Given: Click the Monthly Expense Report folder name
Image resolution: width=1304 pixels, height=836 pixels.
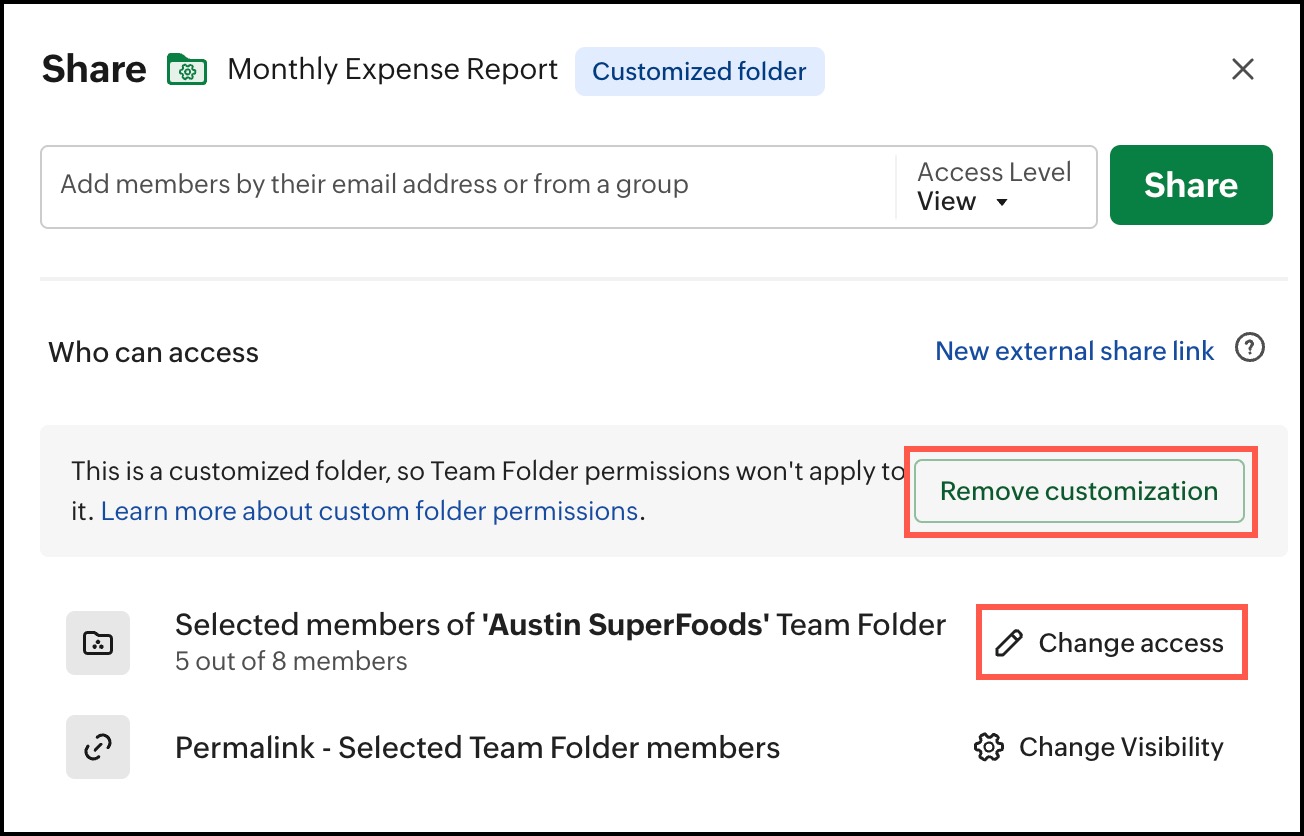Looking at the screenshot, I should point(392,70).
